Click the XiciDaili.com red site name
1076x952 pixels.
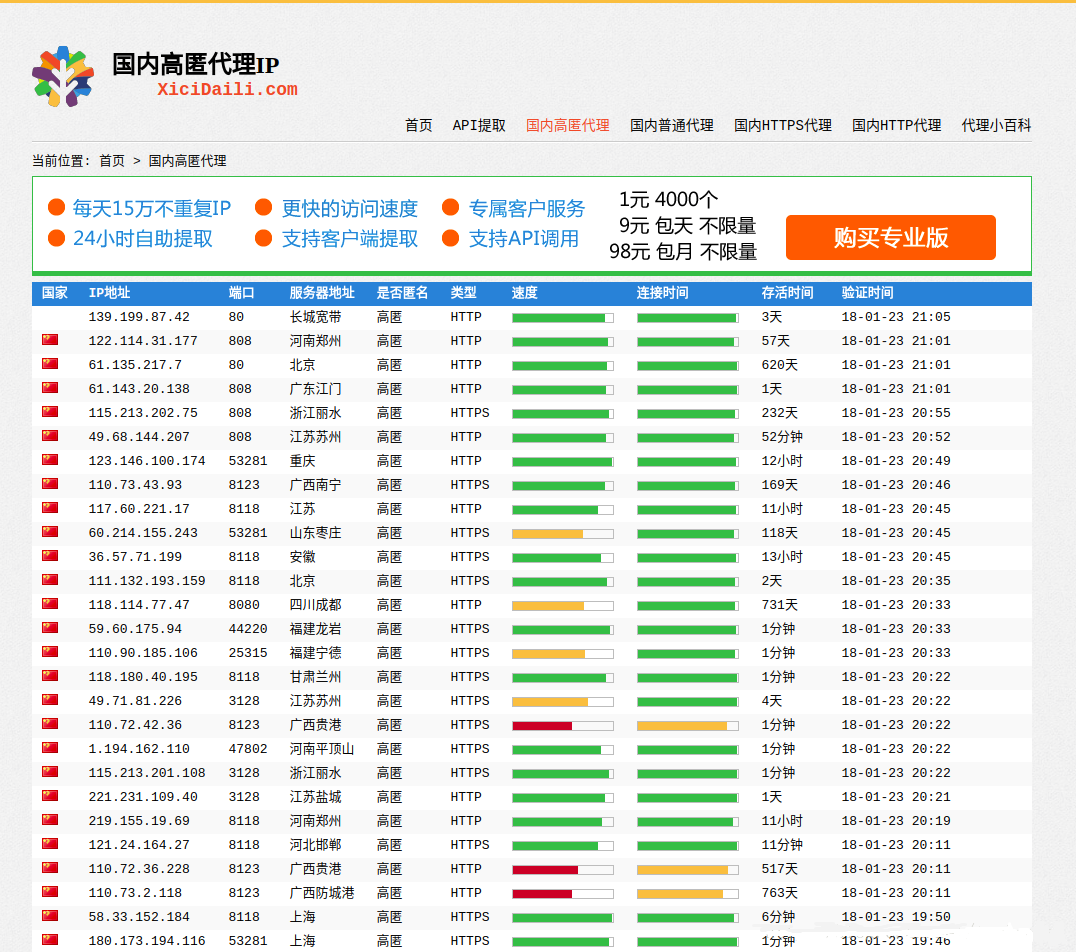[x=227, y=89]
